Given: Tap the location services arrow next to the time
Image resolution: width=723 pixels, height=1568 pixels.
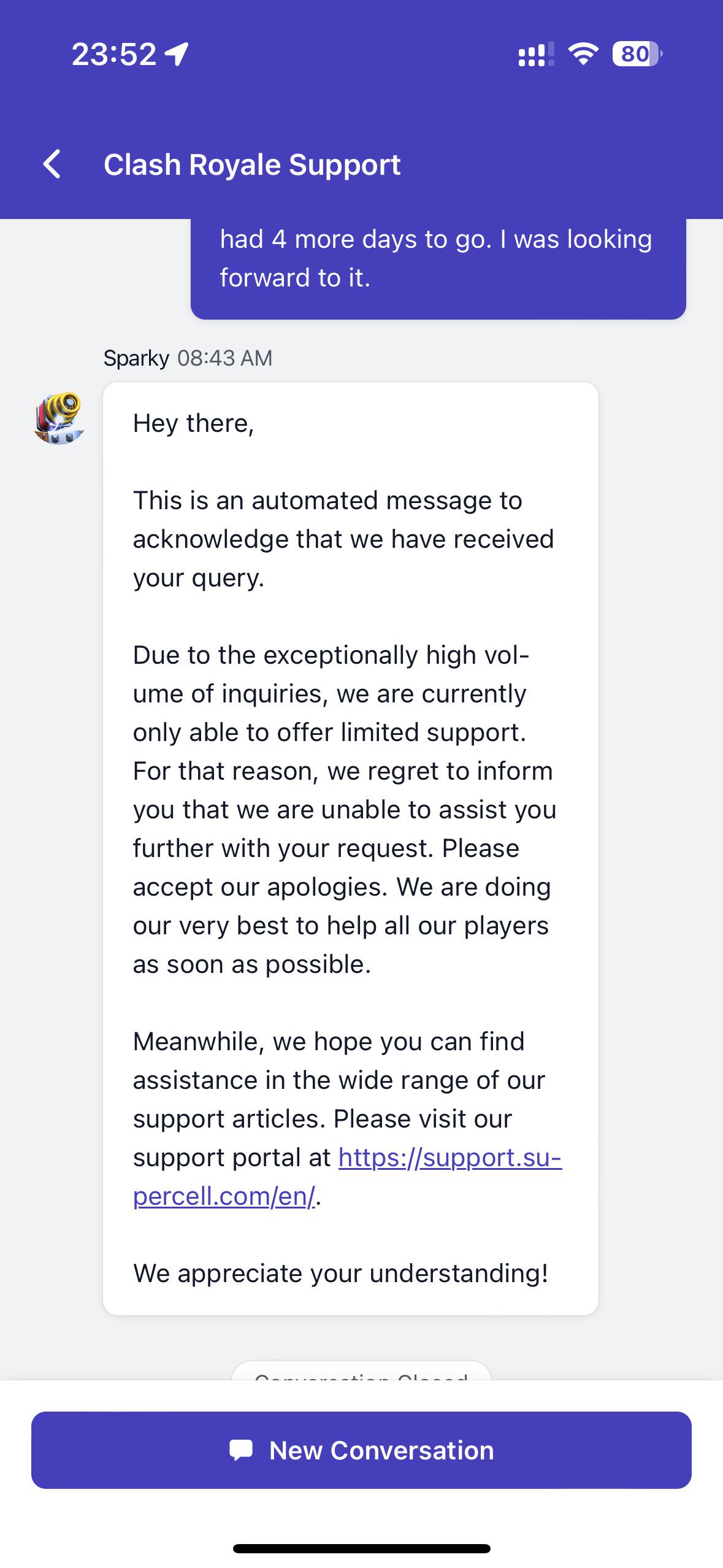Looking at the screenshot, I should (x=176, y=55).
